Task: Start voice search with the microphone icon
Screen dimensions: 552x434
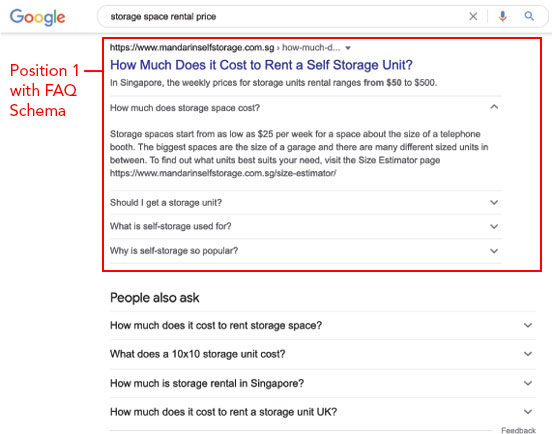Action: pyautogui.click(x=503, y=16)
